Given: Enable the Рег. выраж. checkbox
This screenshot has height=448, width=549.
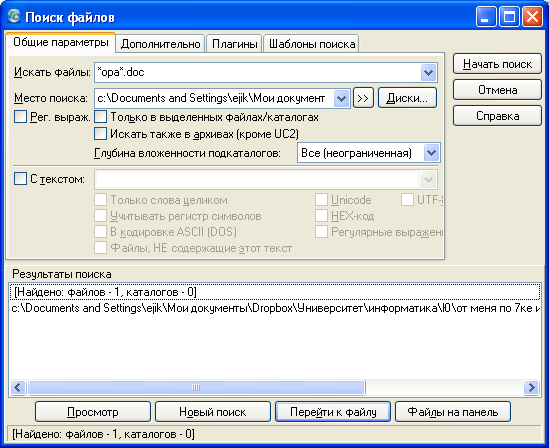Looking at the screenshot, I should tap(20, 117).
